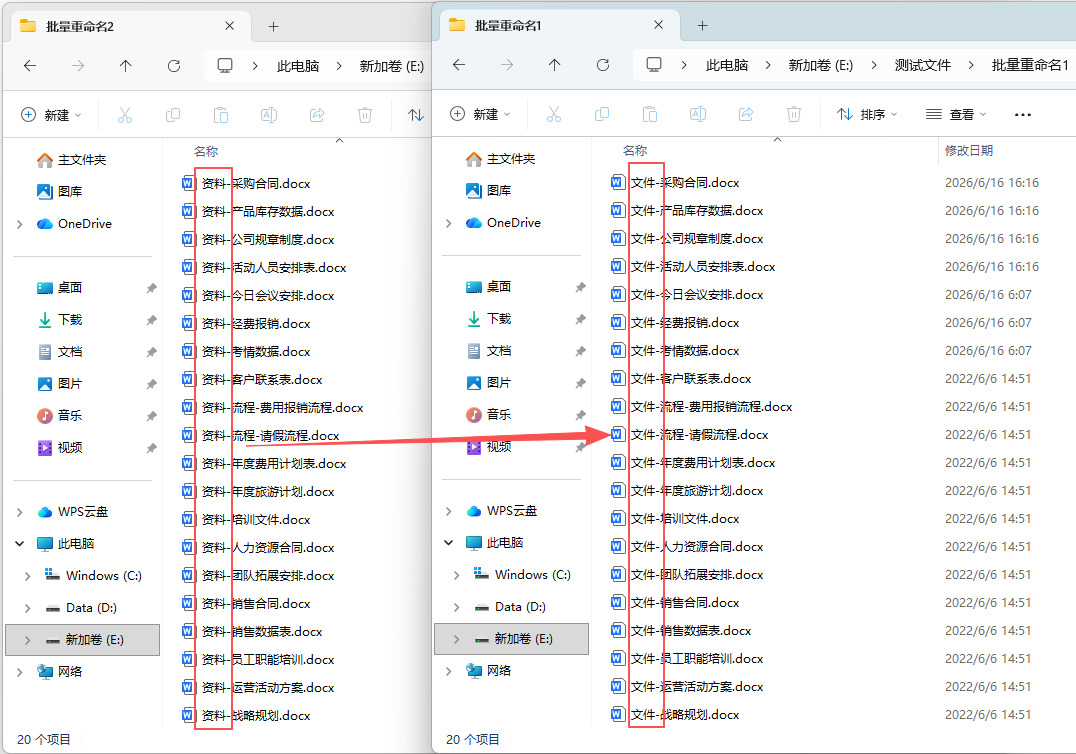1076x754 pixels.
Task: Click the Delete trash icon in right window
Action: click(x=794, y=115)
